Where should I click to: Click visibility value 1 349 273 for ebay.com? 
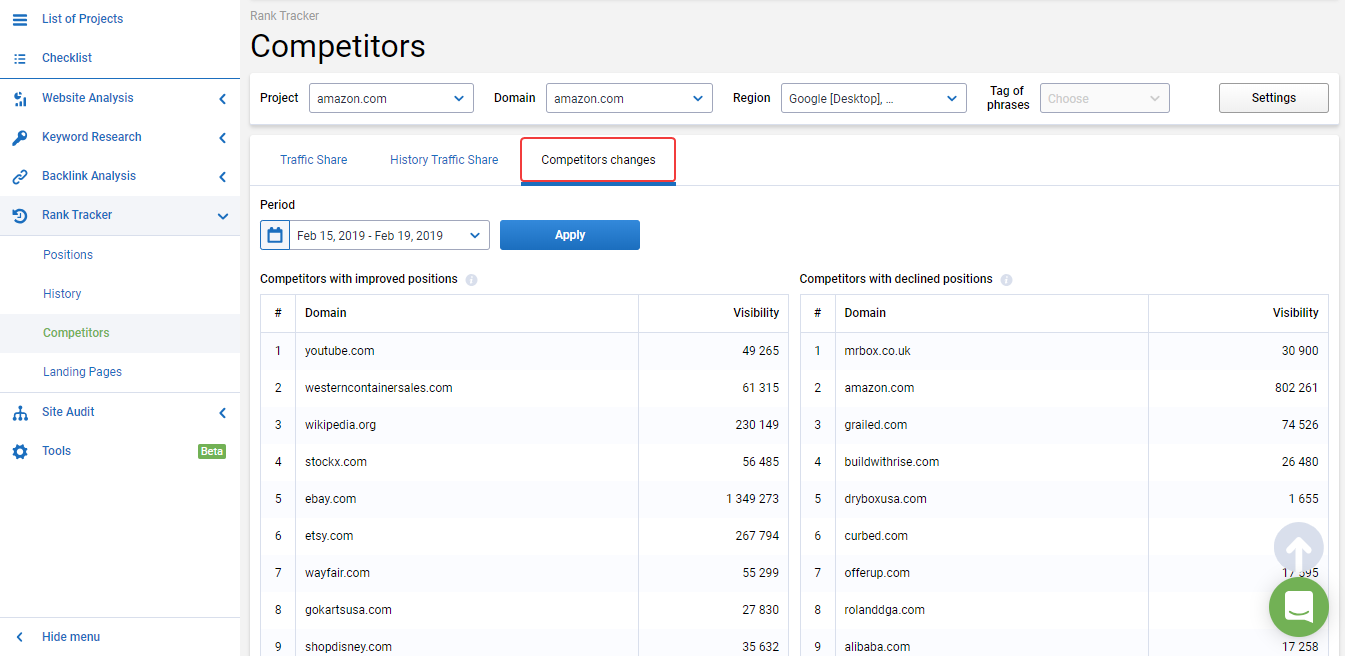point(753,499)
